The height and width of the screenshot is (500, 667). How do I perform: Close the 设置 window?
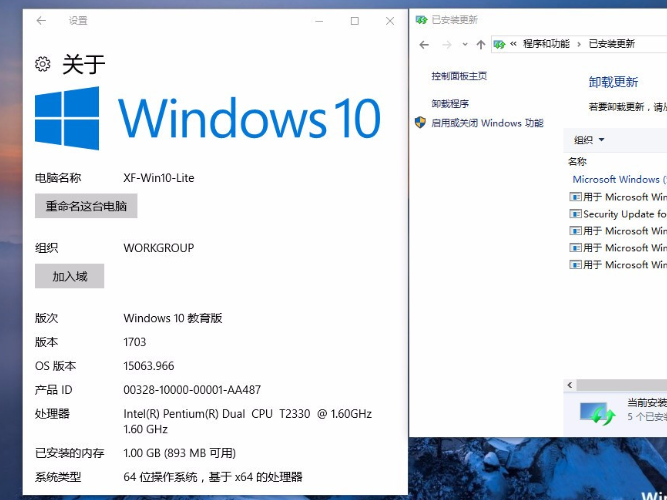pyautogui.click(x=390, y=21)
